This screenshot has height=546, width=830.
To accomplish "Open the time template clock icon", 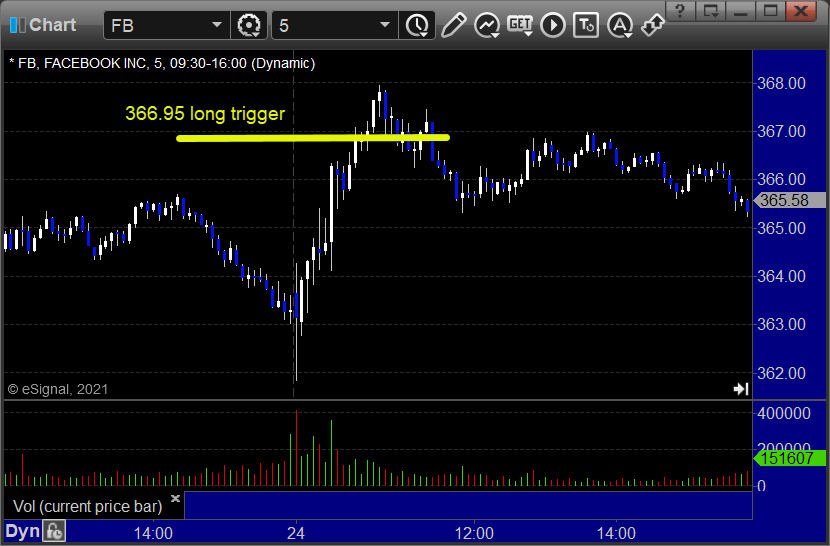I will click(417, 25).
